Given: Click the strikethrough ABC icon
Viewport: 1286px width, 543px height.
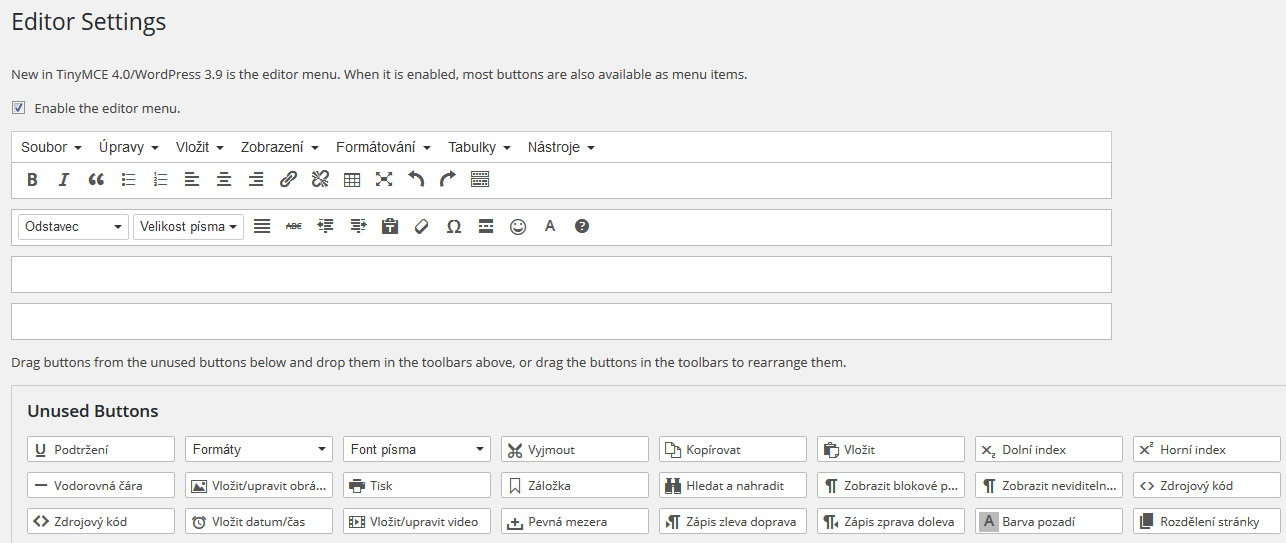Looking at the screenshot, I should click(x=294, y=227).
